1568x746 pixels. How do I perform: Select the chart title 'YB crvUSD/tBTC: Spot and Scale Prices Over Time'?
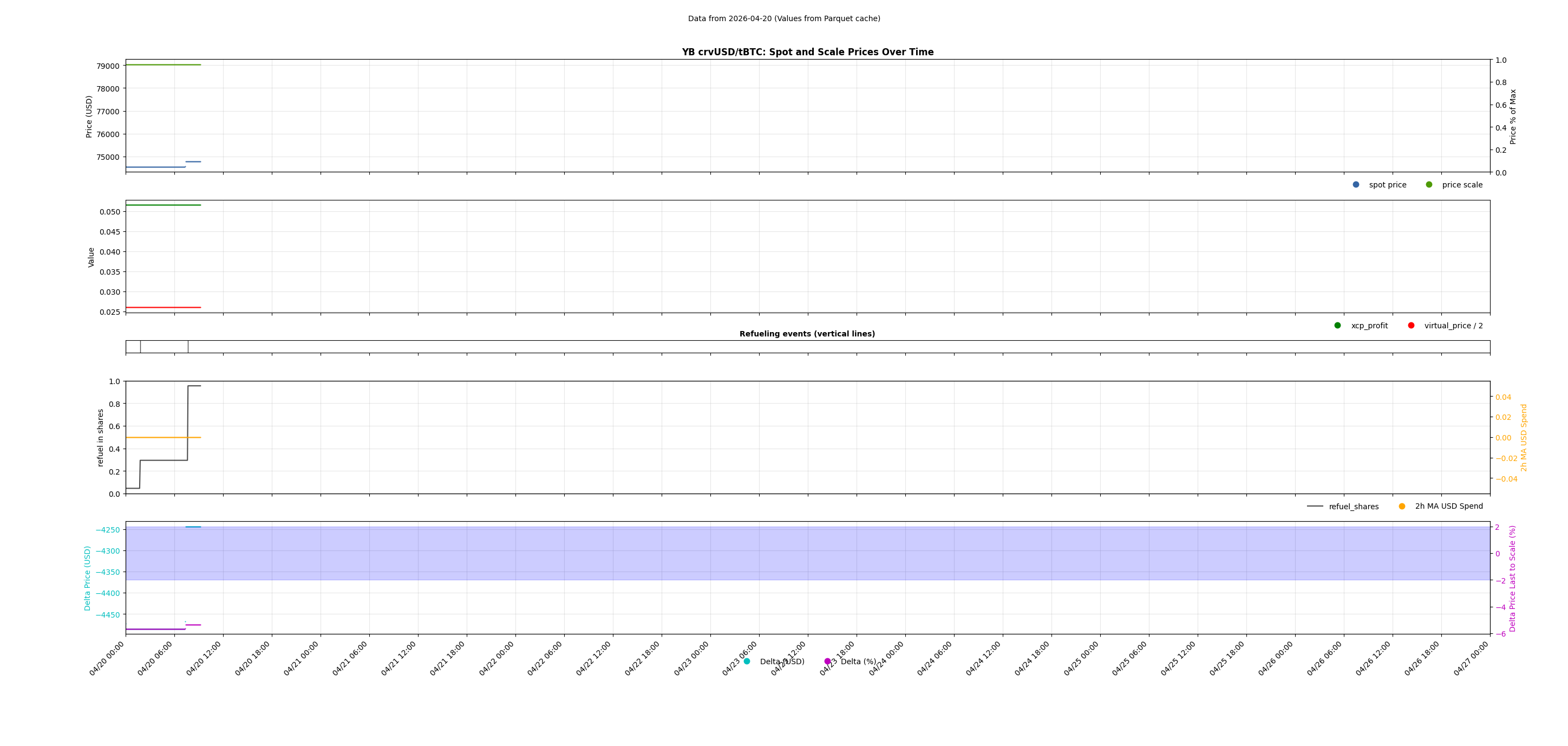(x=807, y=52)
